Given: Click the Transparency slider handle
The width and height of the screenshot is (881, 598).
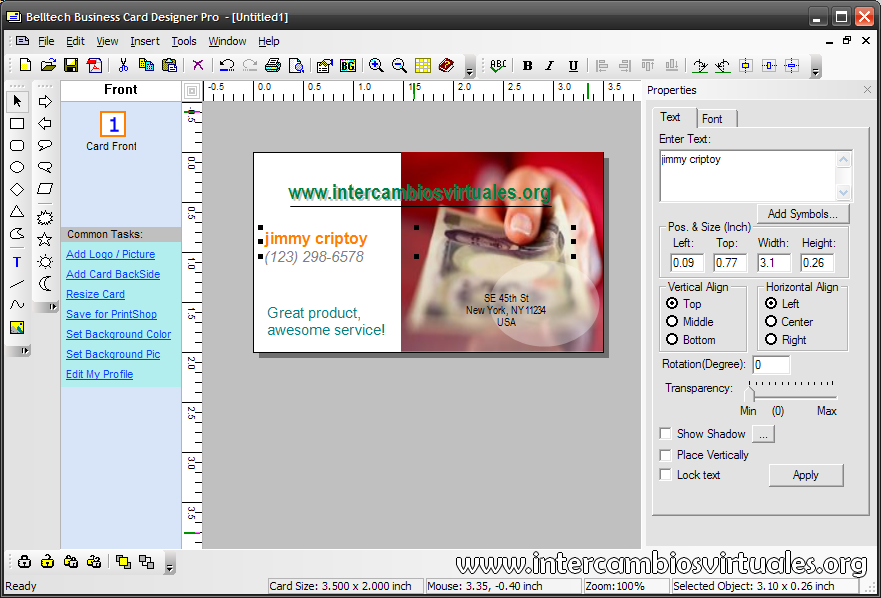Looking at the screenshot, I should tap(749, 393).
